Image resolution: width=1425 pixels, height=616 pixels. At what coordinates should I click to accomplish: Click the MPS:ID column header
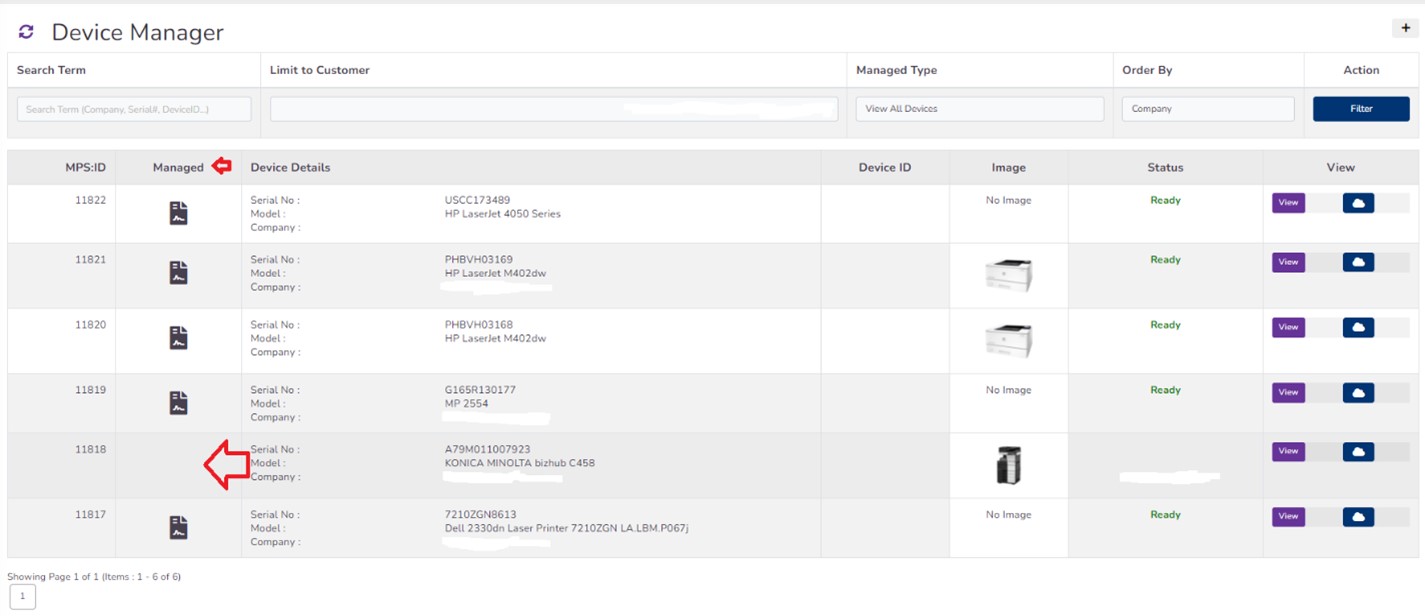tap(85, 168)
